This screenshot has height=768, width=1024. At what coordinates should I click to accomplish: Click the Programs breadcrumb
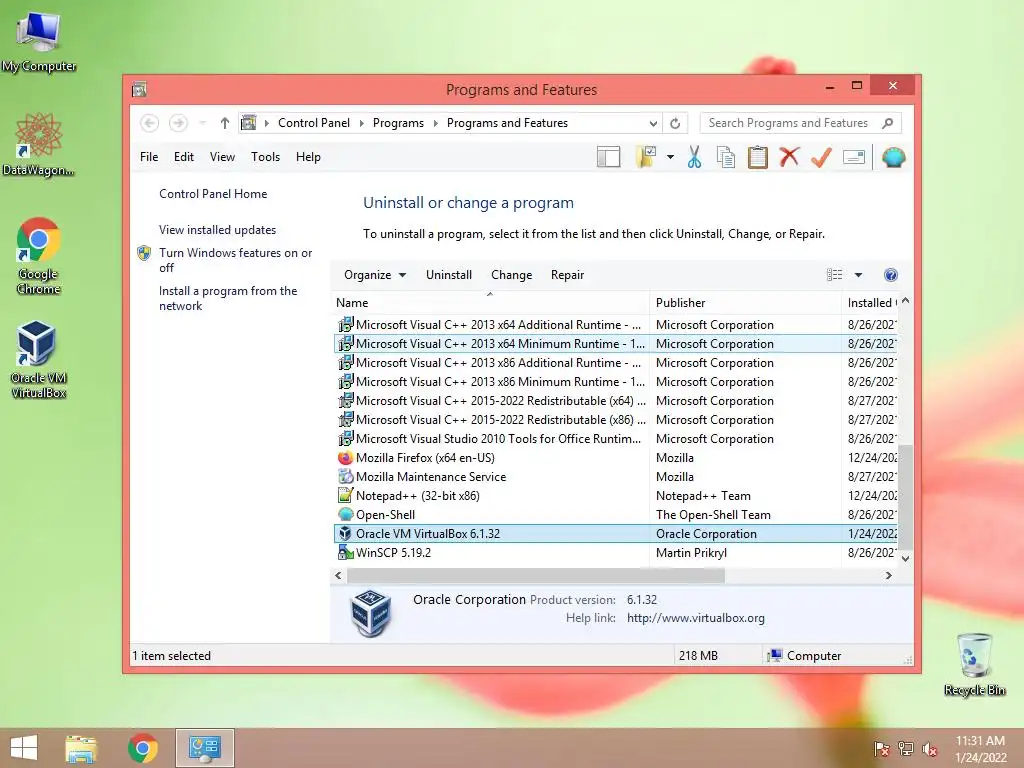(398, 123)
